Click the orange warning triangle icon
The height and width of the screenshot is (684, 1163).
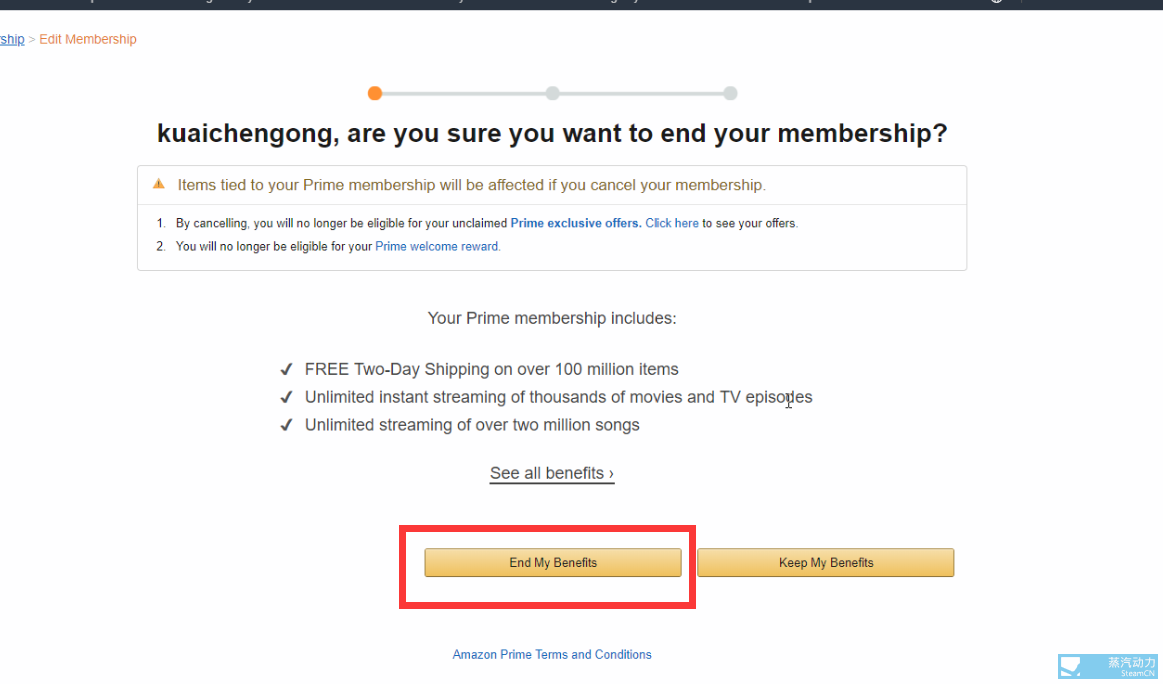tap(158, 185)
